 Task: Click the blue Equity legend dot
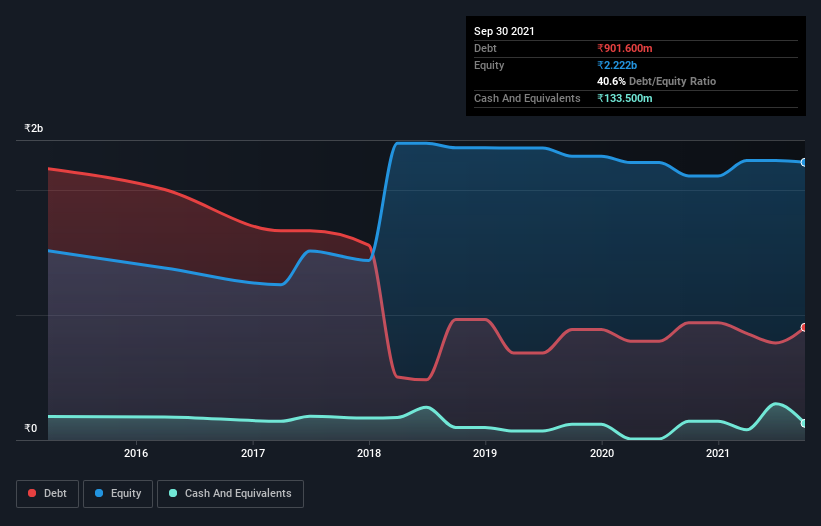tap(99, 493)
